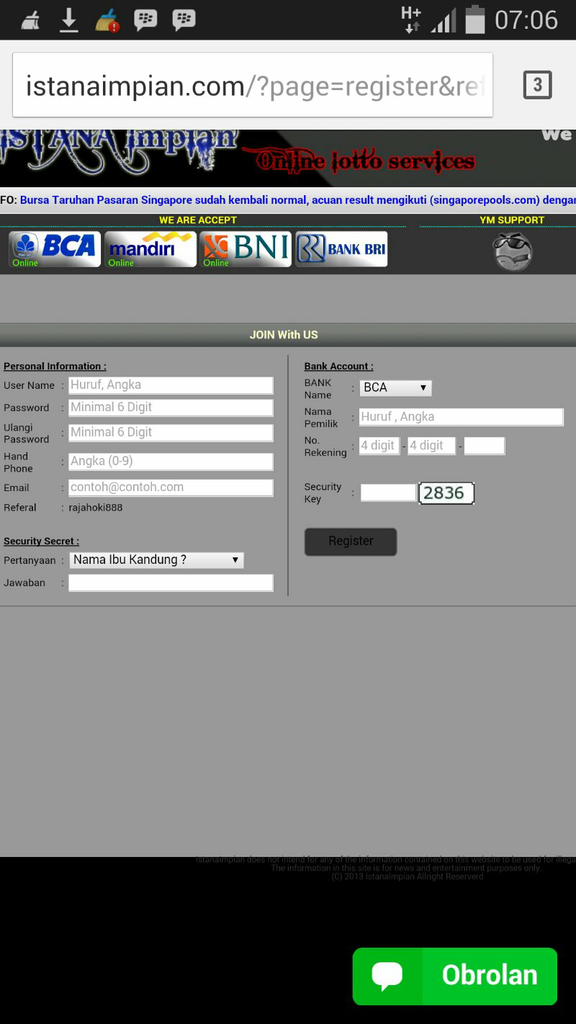
Task: Tap the 07:06 status bar clock
Action: click(x=526, y=20)
